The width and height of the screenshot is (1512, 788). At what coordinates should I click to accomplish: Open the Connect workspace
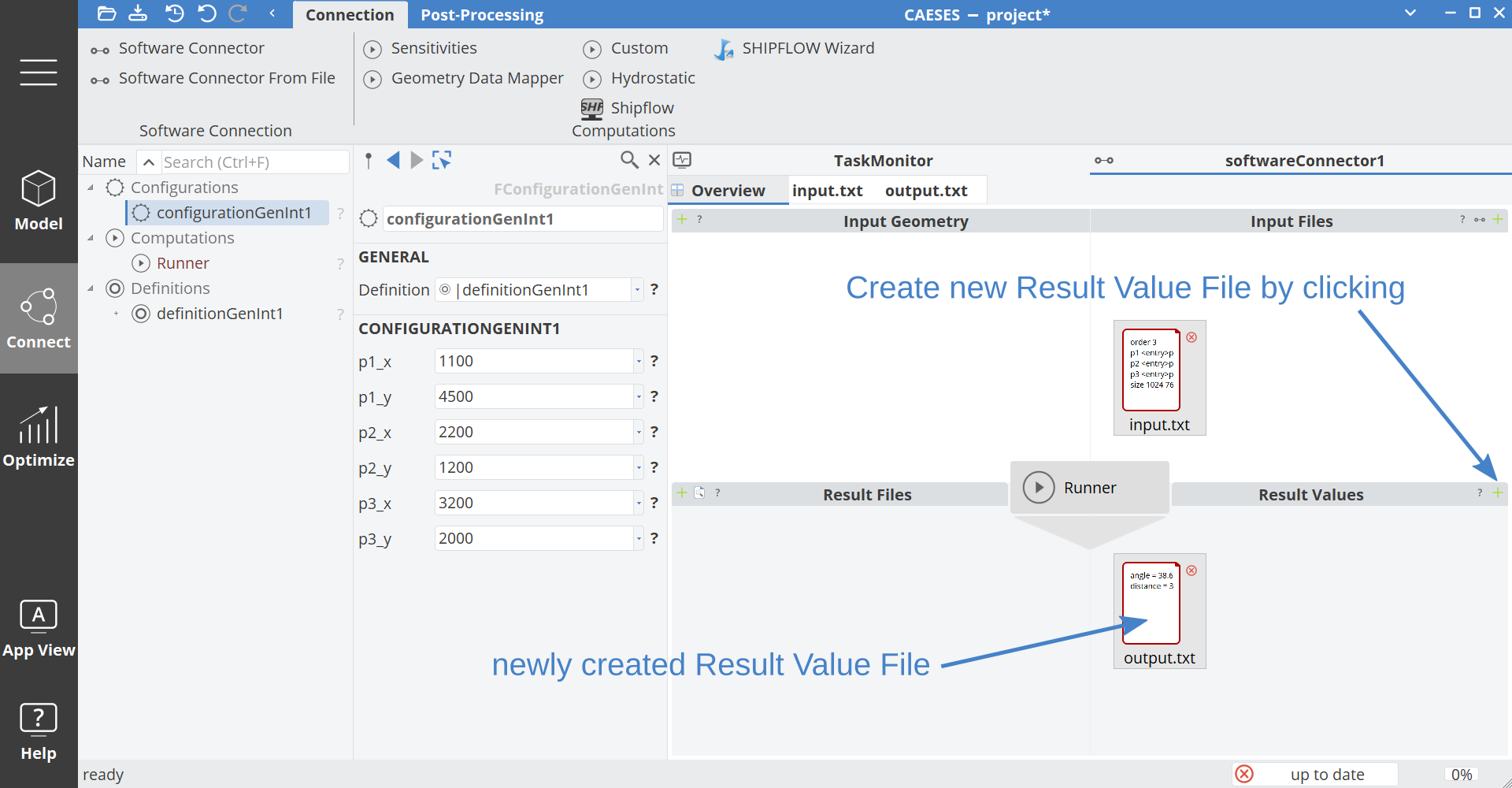39,318
